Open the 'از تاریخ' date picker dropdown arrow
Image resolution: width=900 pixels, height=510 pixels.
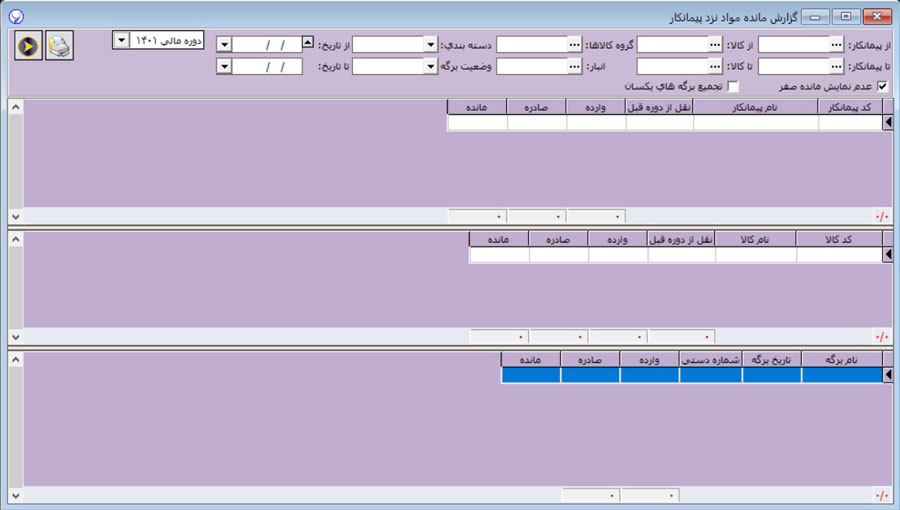pyautogui.click(x=224, y=45)
